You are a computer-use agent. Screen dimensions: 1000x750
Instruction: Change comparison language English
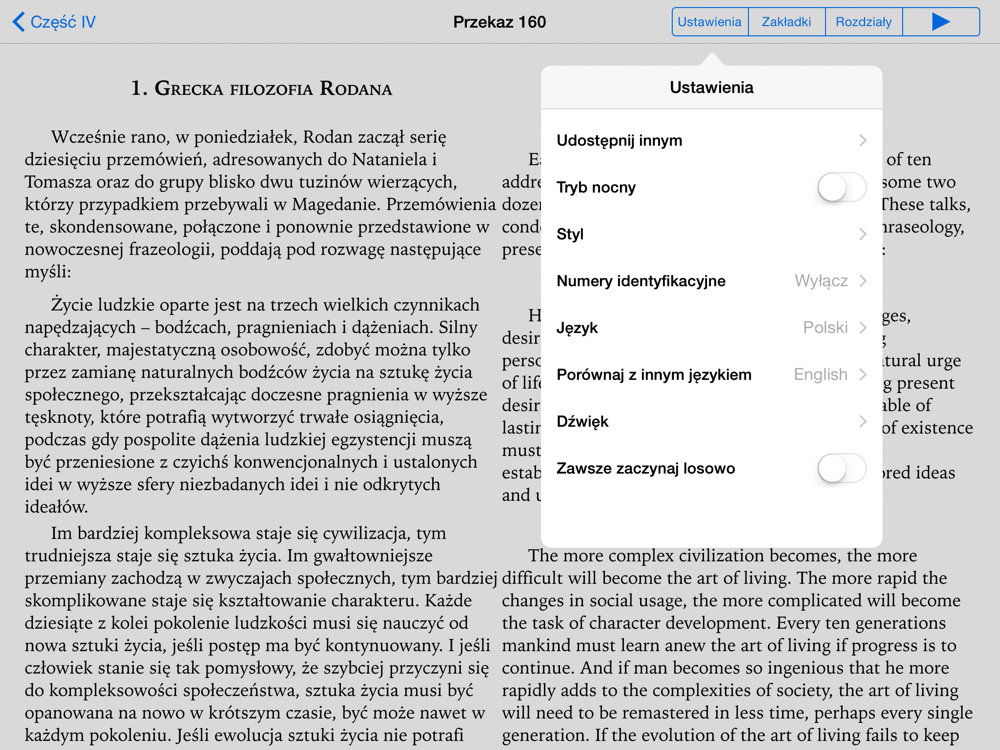pyautogui.click(x=820, y=375)
